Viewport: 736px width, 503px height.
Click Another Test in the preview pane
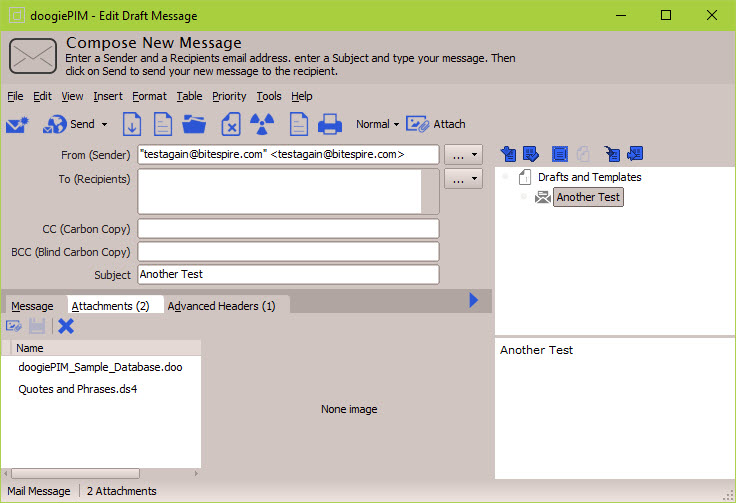(x=537, y=350)
